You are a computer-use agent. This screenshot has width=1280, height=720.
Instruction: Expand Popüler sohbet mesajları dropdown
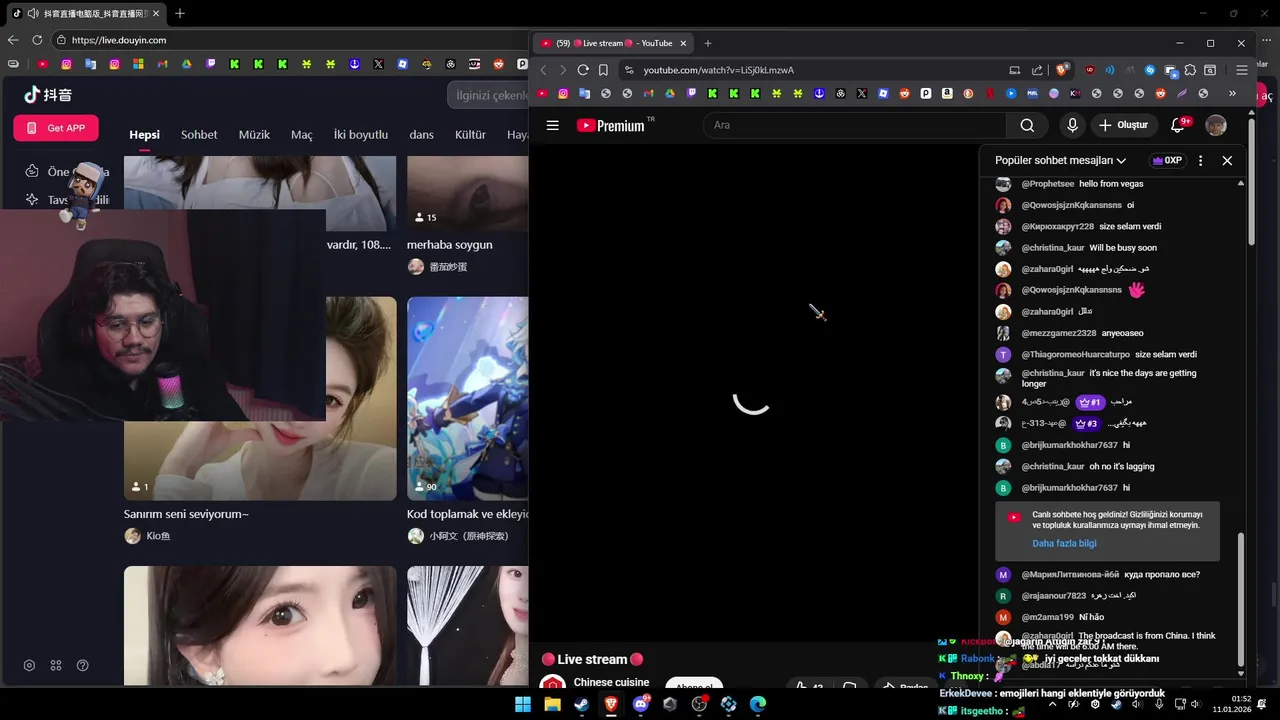pos(1060,160)
